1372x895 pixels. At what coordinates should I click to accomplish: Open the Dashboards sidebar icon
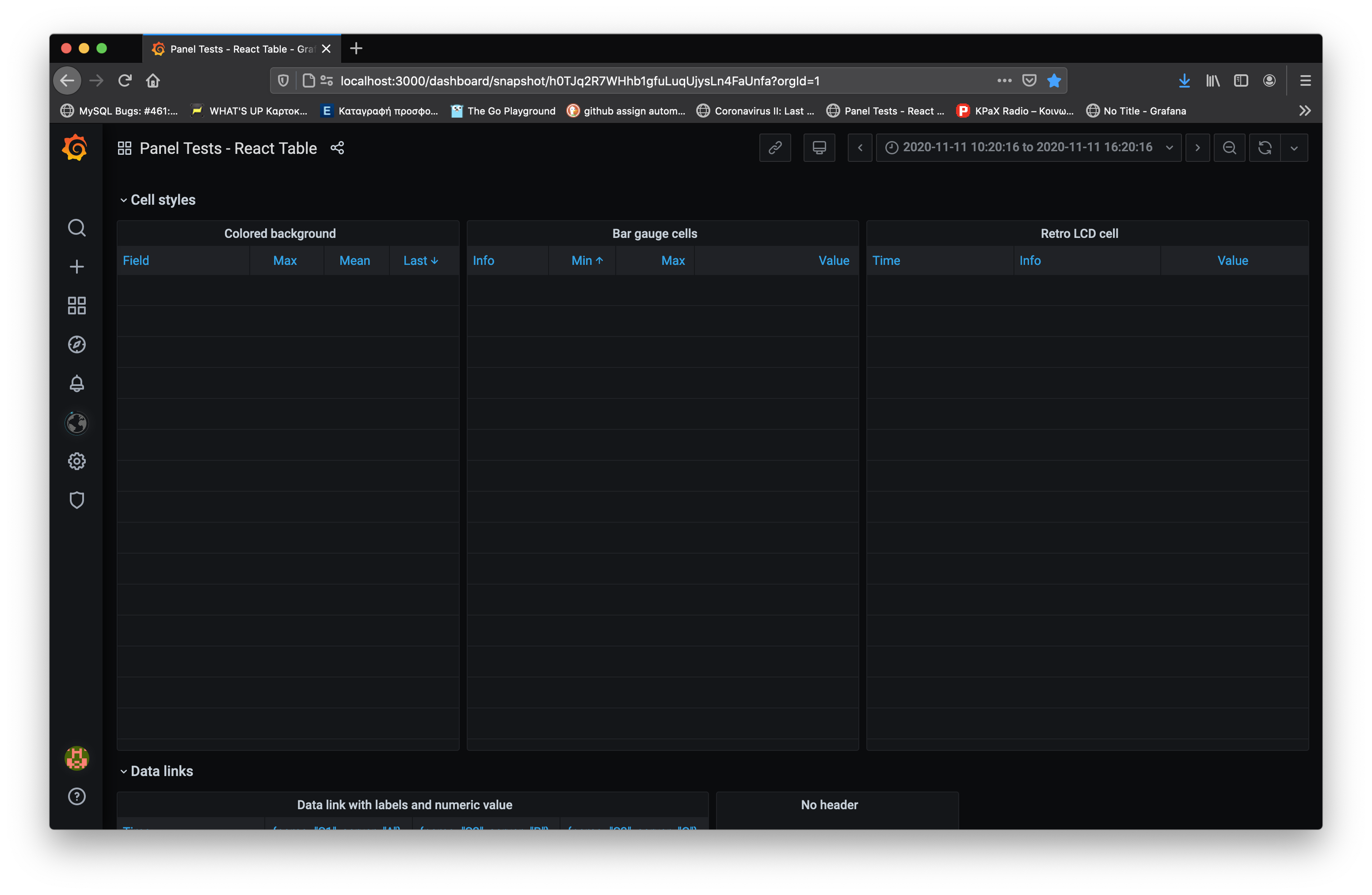point(76,306)
